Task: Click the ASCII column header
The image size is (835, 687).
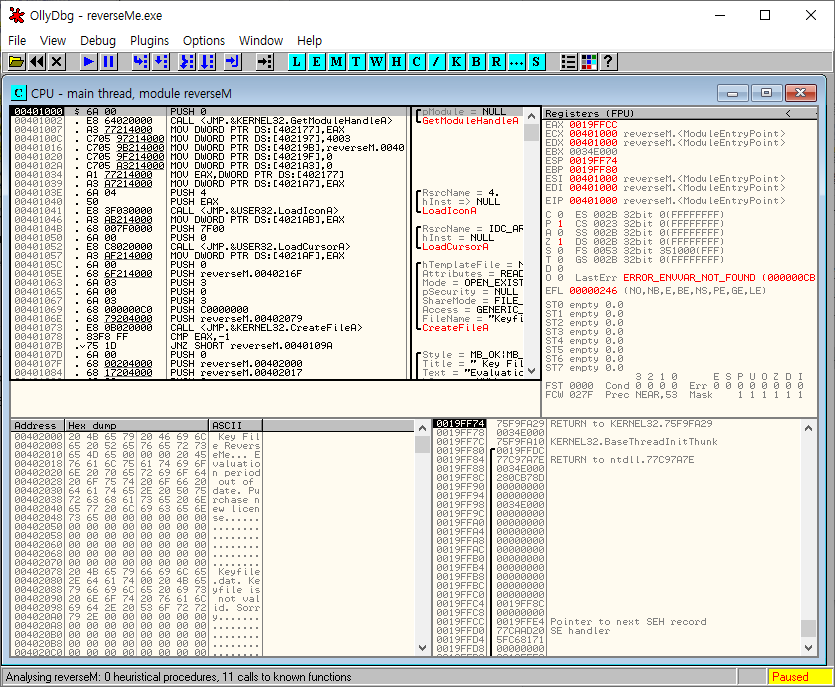Action: pyautogui.click(x=235, y=426)
